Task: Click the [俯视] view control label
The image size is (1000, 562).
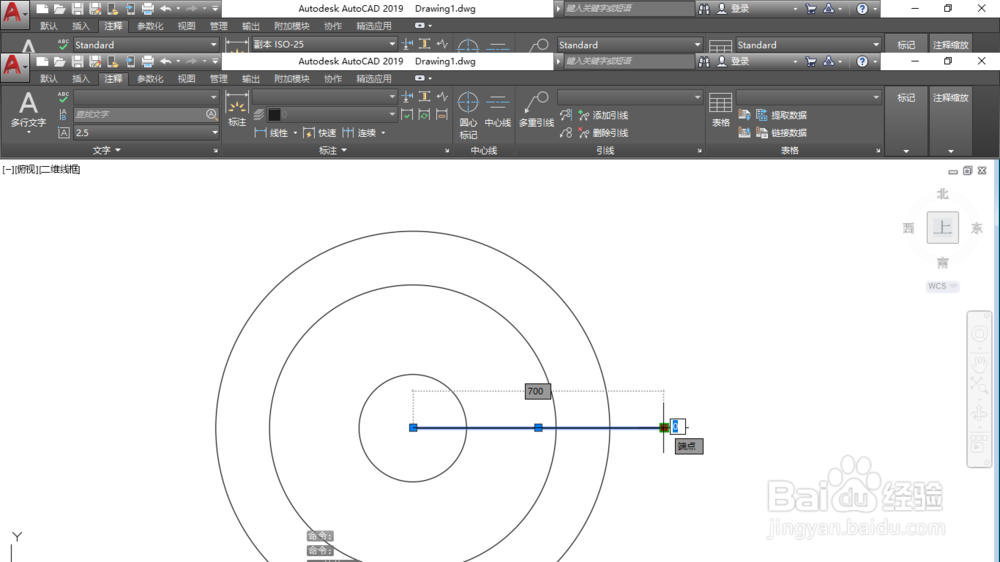Action: [27, 169]
